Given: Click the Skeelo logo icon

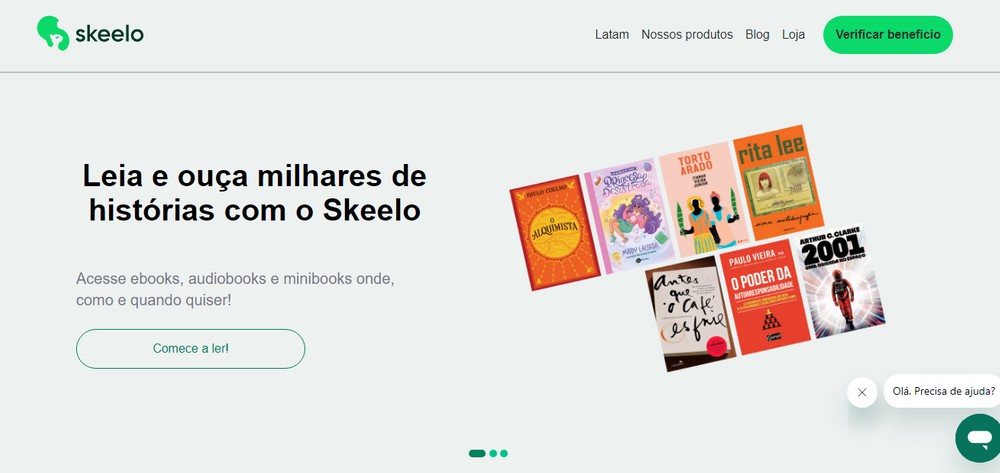Looking at the screenshot, I should [x=53, y=33].
